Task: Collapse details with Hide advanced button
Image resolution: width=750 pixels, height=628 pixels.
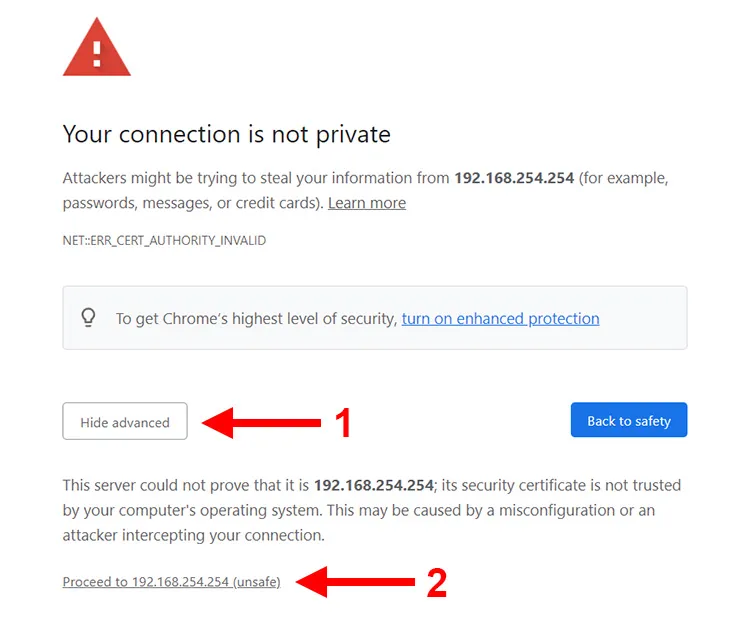Action: 125,421
